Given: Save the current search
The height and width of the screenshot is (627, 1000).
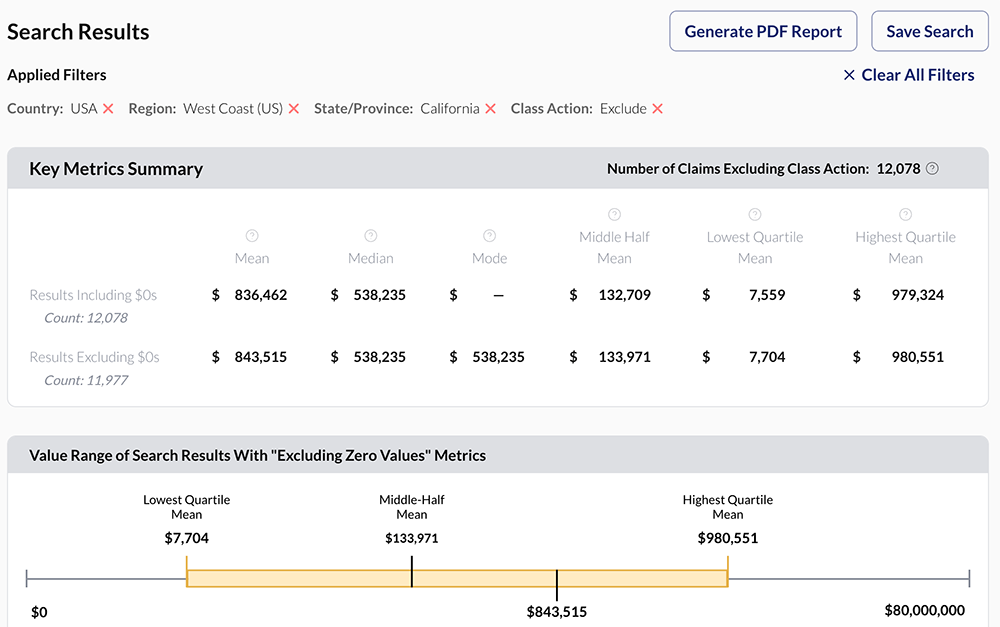Looking at the screenshot, I should pyautogui.click(x=929, y=31).
